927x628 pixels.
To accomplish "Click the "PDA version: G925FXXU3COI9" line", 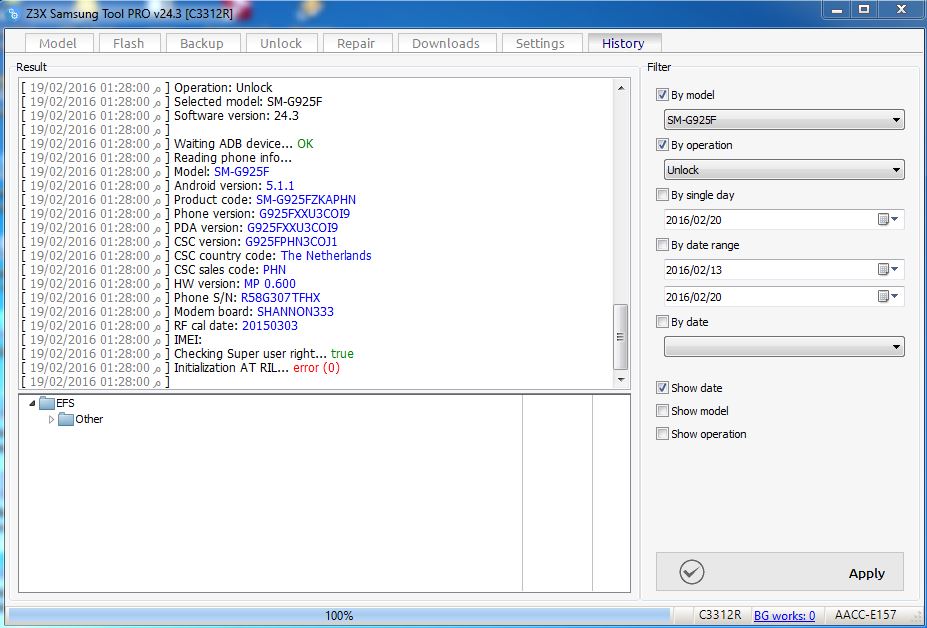I will pos(256,228).
